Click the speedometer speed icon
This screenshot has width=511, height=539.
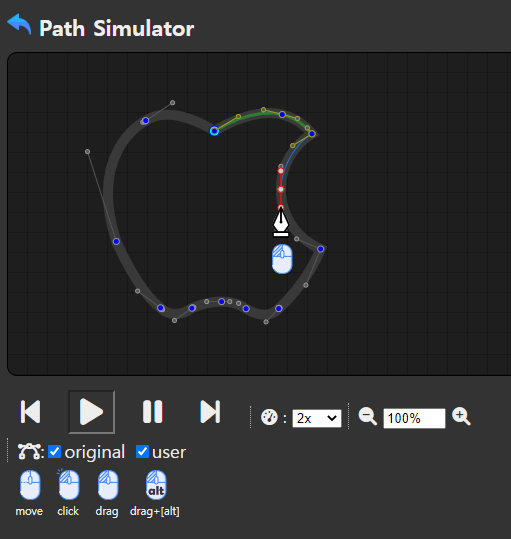coord(269,418)
